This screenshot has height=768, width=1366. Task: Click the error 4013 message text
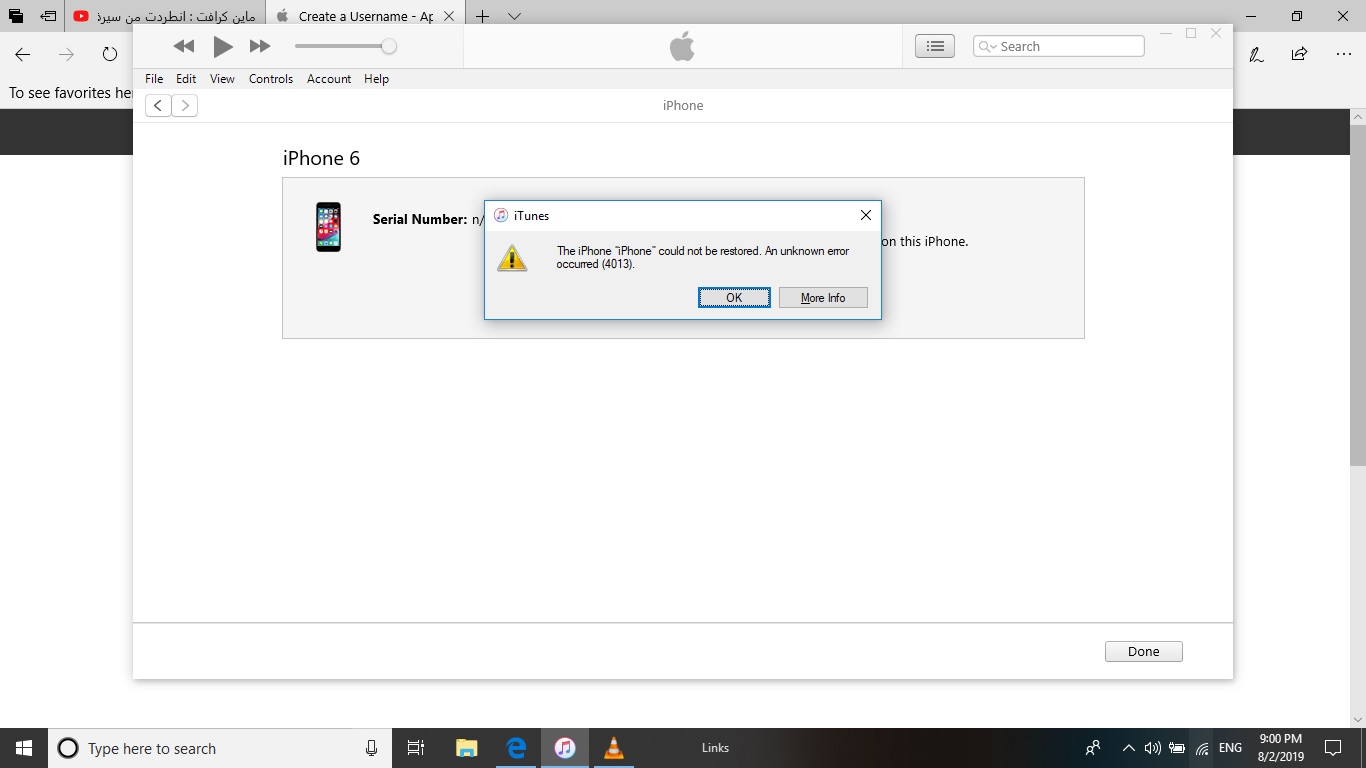click(x=703, y=258)
